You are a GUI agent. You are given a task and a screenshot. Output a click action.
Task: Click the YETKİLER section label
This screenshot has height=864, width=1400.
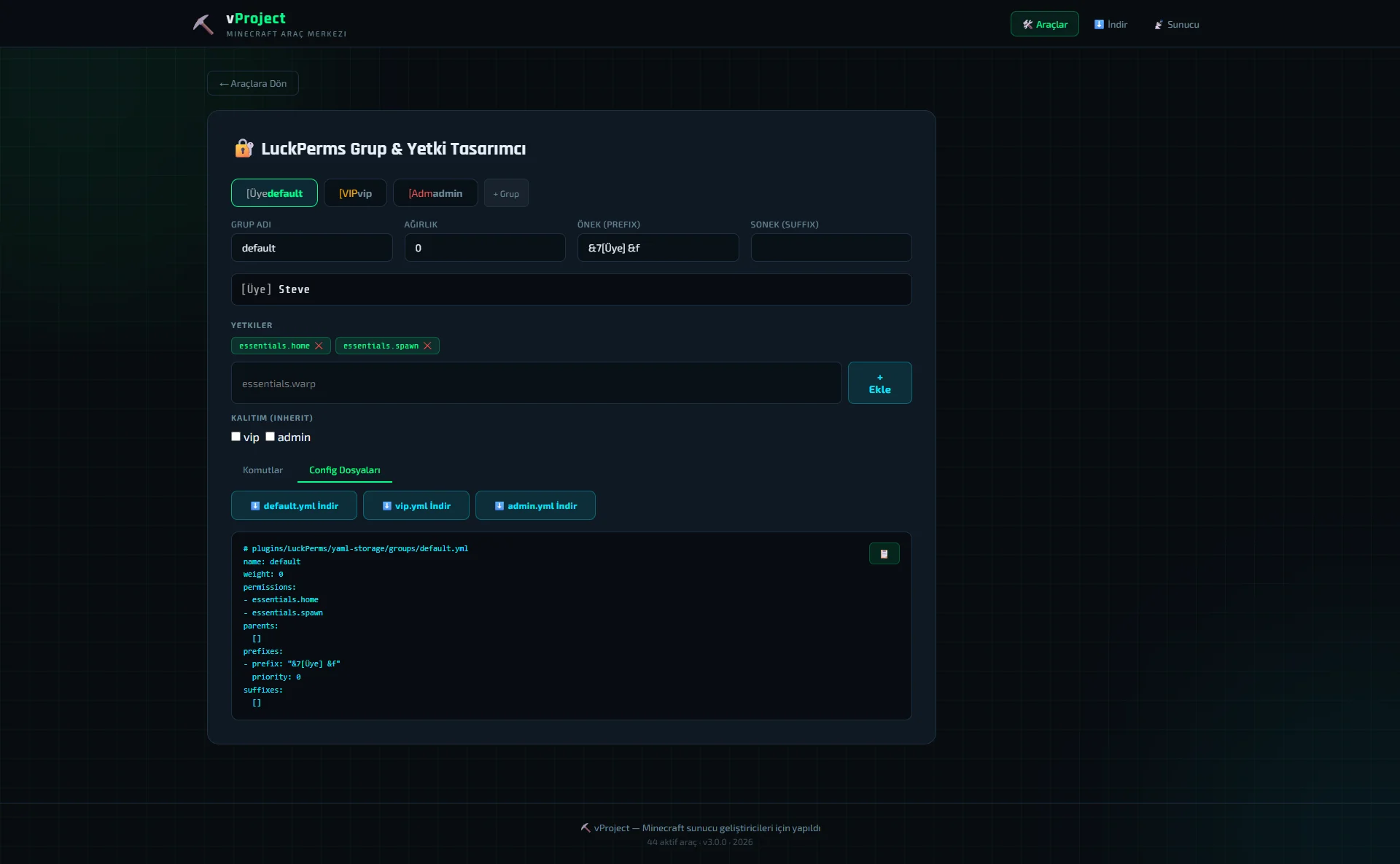[252, 325]
